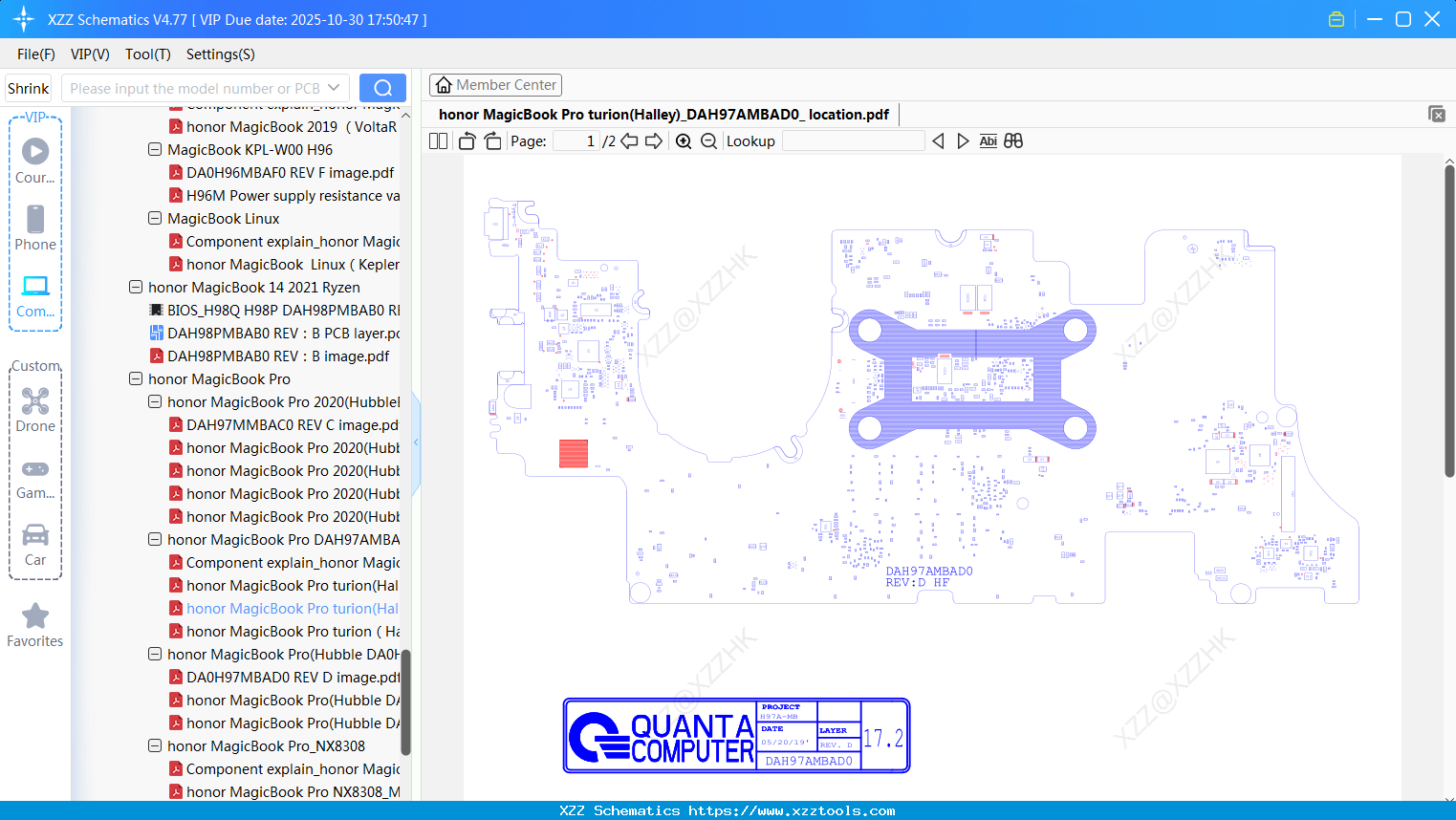The width and height of the screenshot is (1456, 820).
Task: Open the model number dropdown arrow
Action: pos(334,88)
